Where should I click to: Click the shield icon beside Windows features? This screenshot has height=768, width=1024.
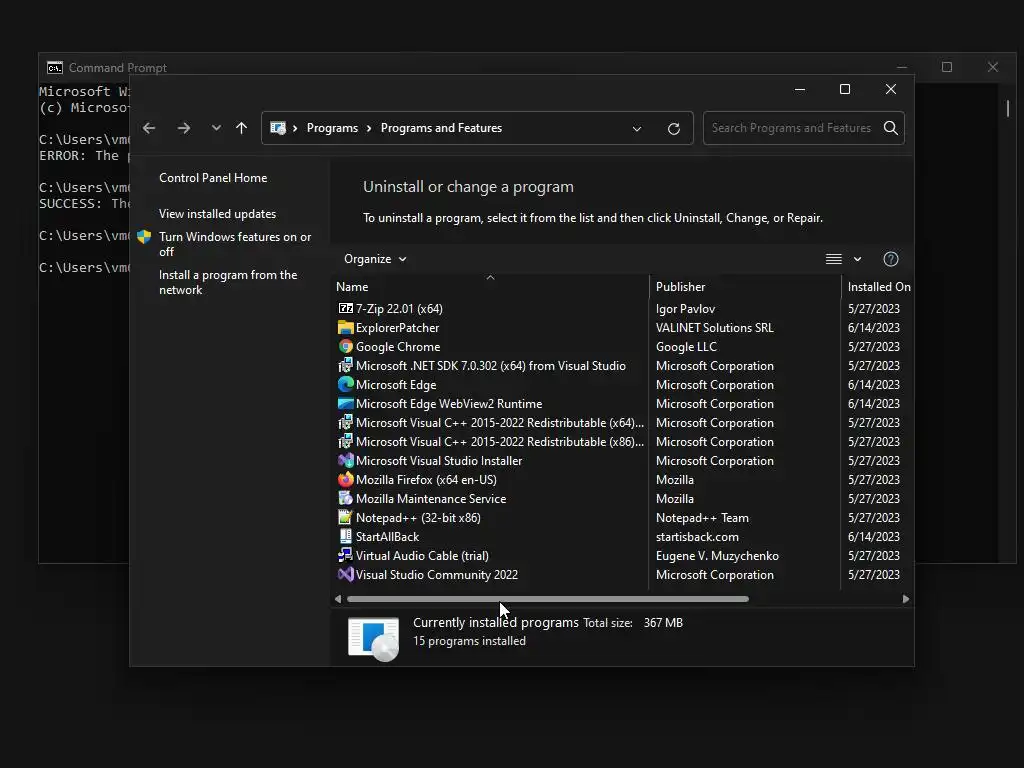tap(144, 237)
